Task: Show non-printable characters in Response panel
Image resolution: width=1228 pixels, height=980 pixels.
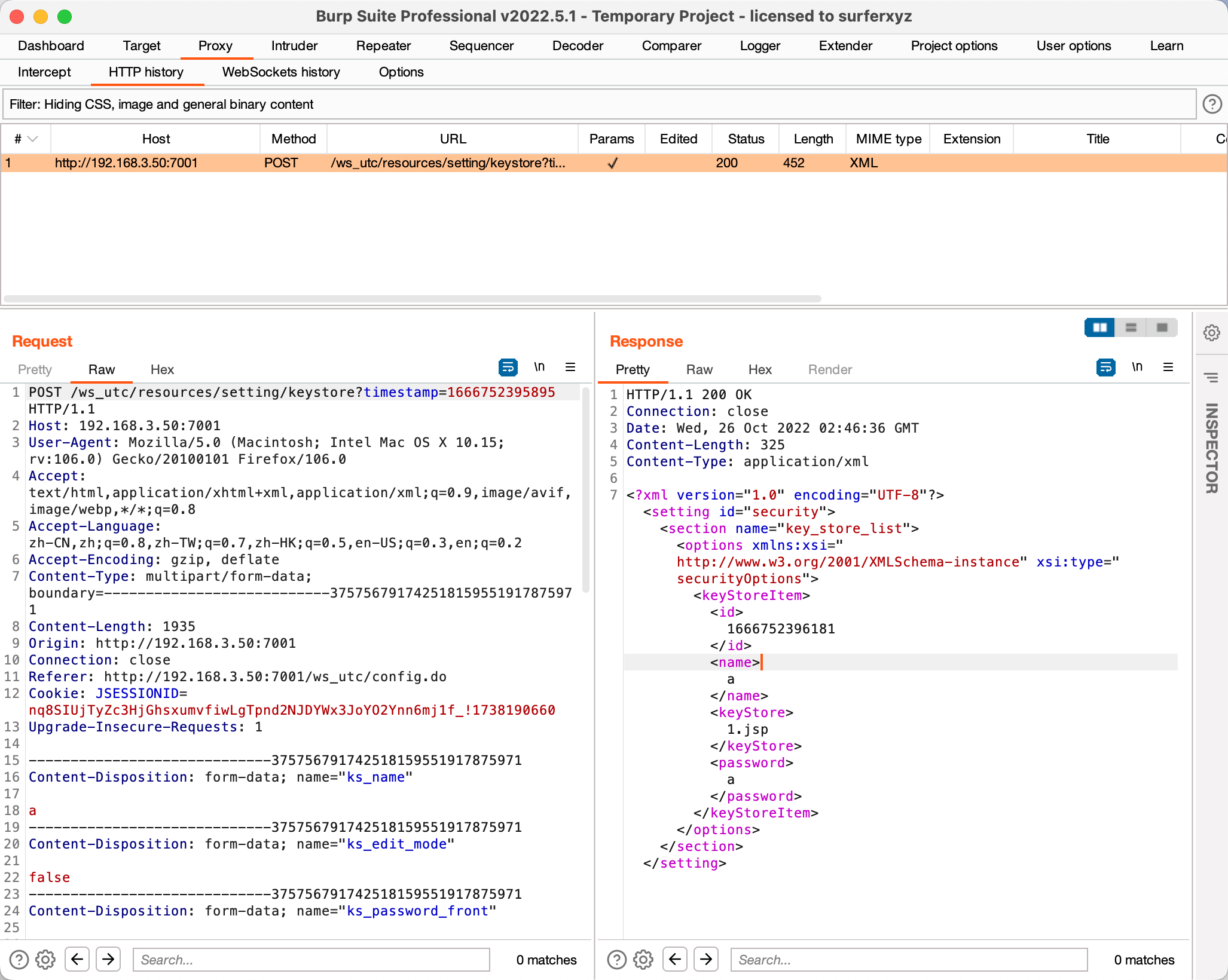Action: [1137, 367]
